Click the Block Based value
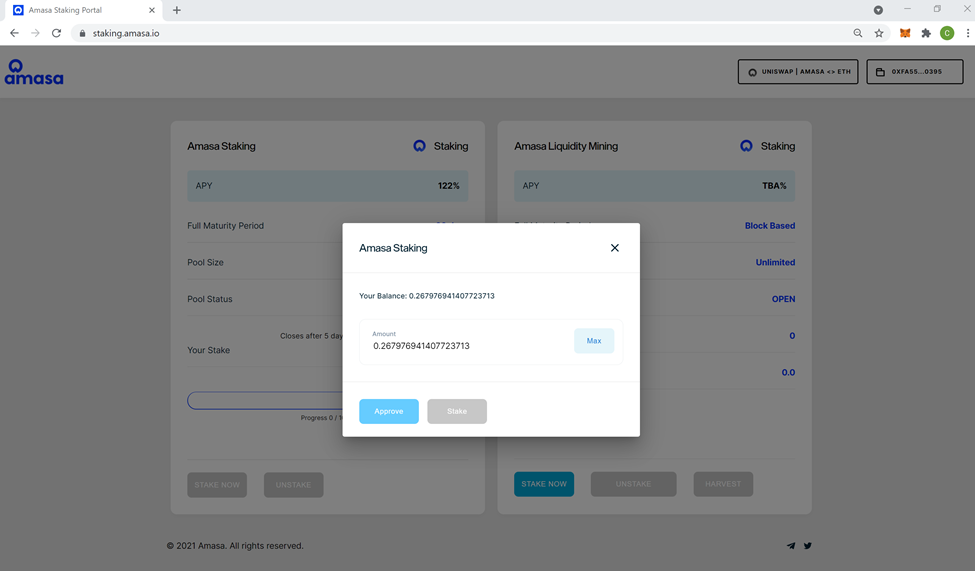Screen dimensions: 975x571 tap(770, 226)
